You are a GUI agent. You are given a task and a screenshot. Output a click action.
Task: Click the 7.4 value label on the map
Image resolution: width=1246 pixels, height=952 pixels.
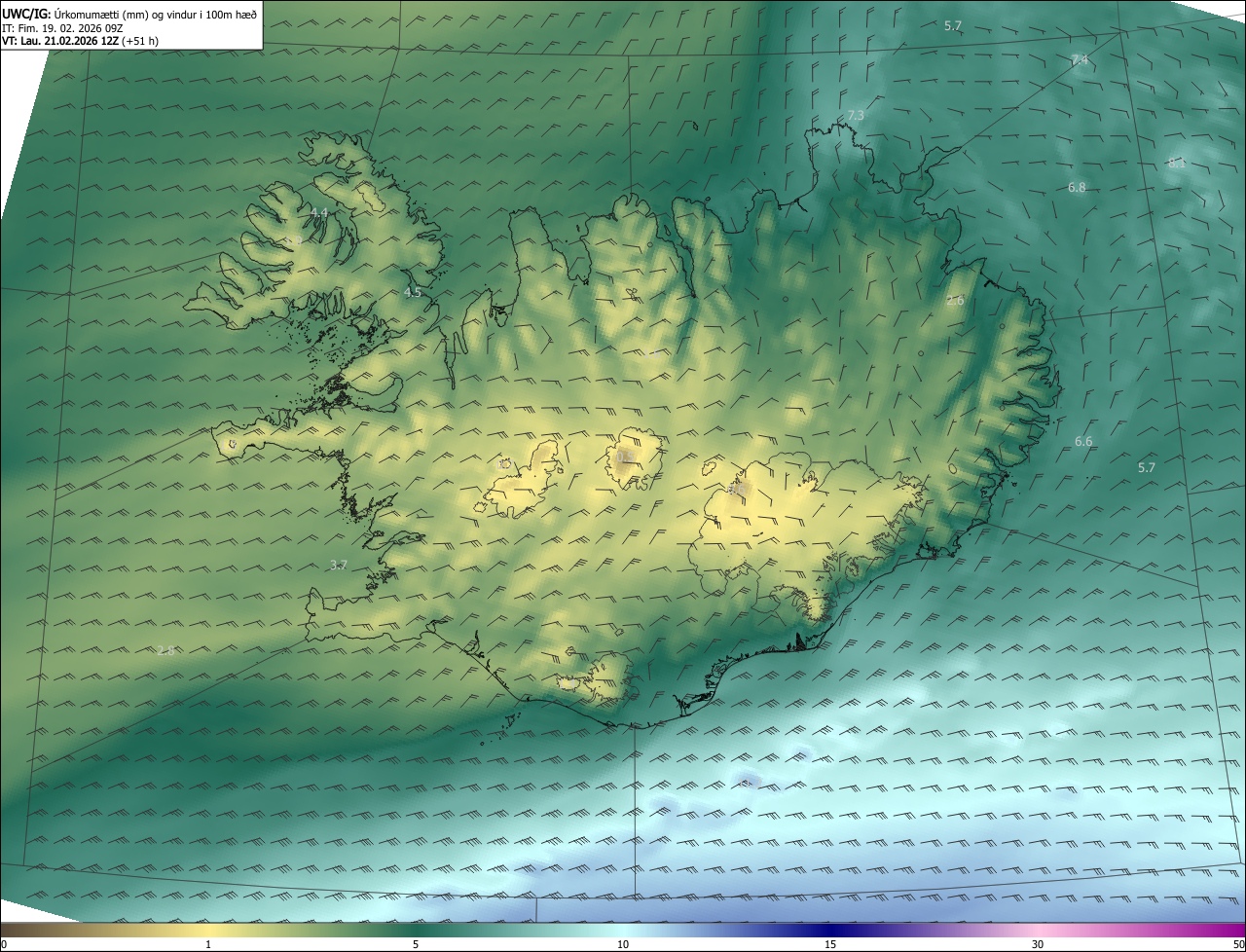[1079, 60]
